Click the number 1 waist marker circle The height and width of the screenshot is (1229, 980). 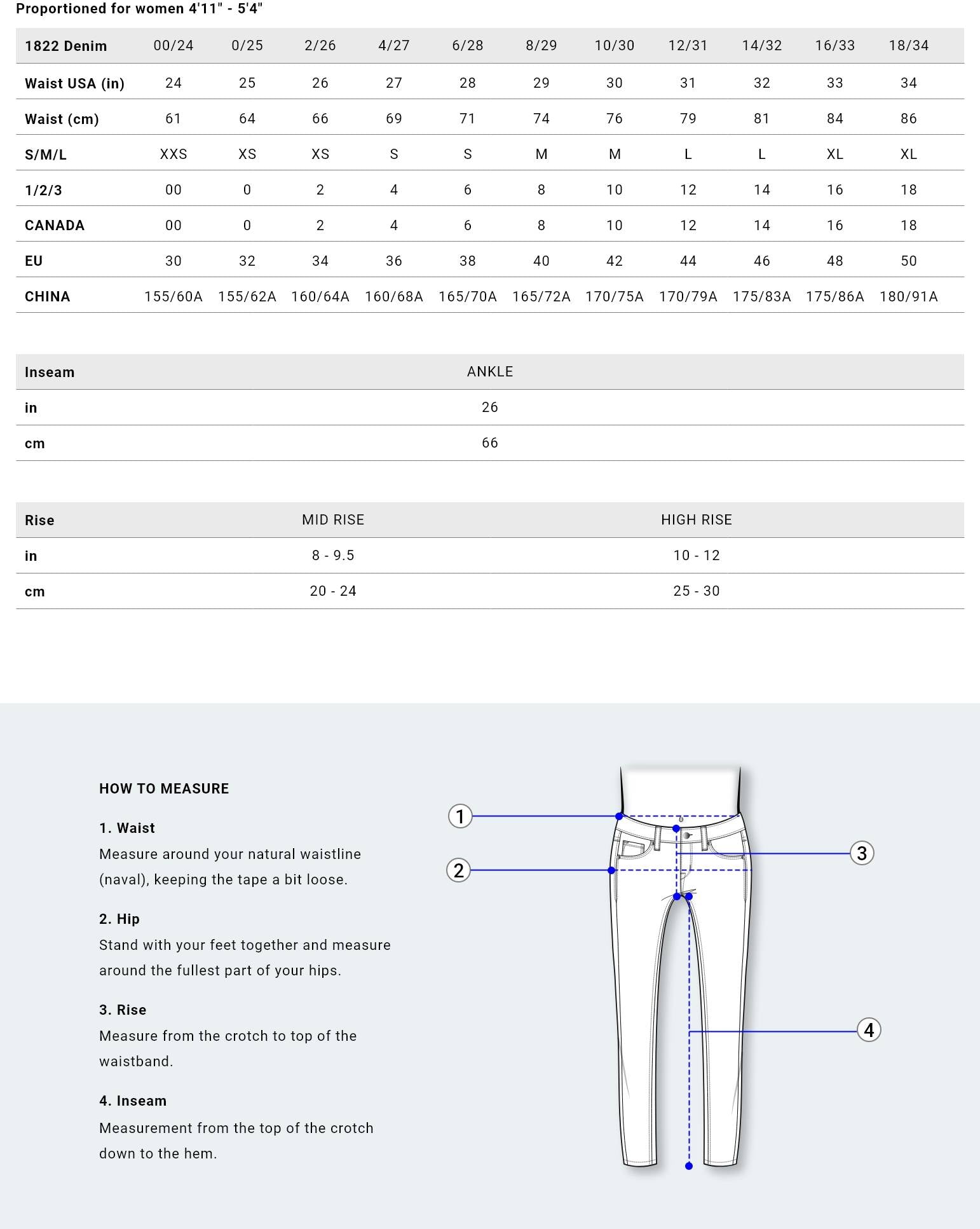pos(460,816)
